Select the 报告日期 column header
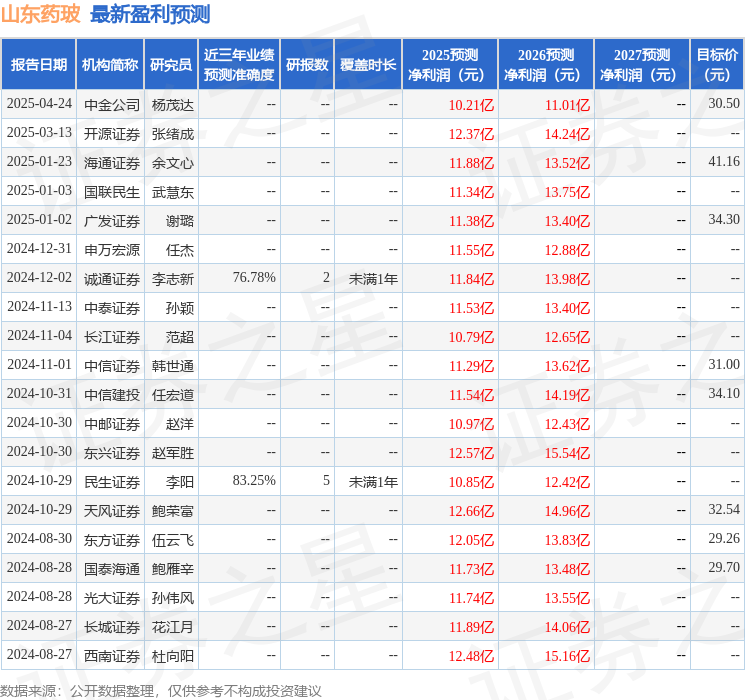745x700 pixels. click(x=38, y=65)
